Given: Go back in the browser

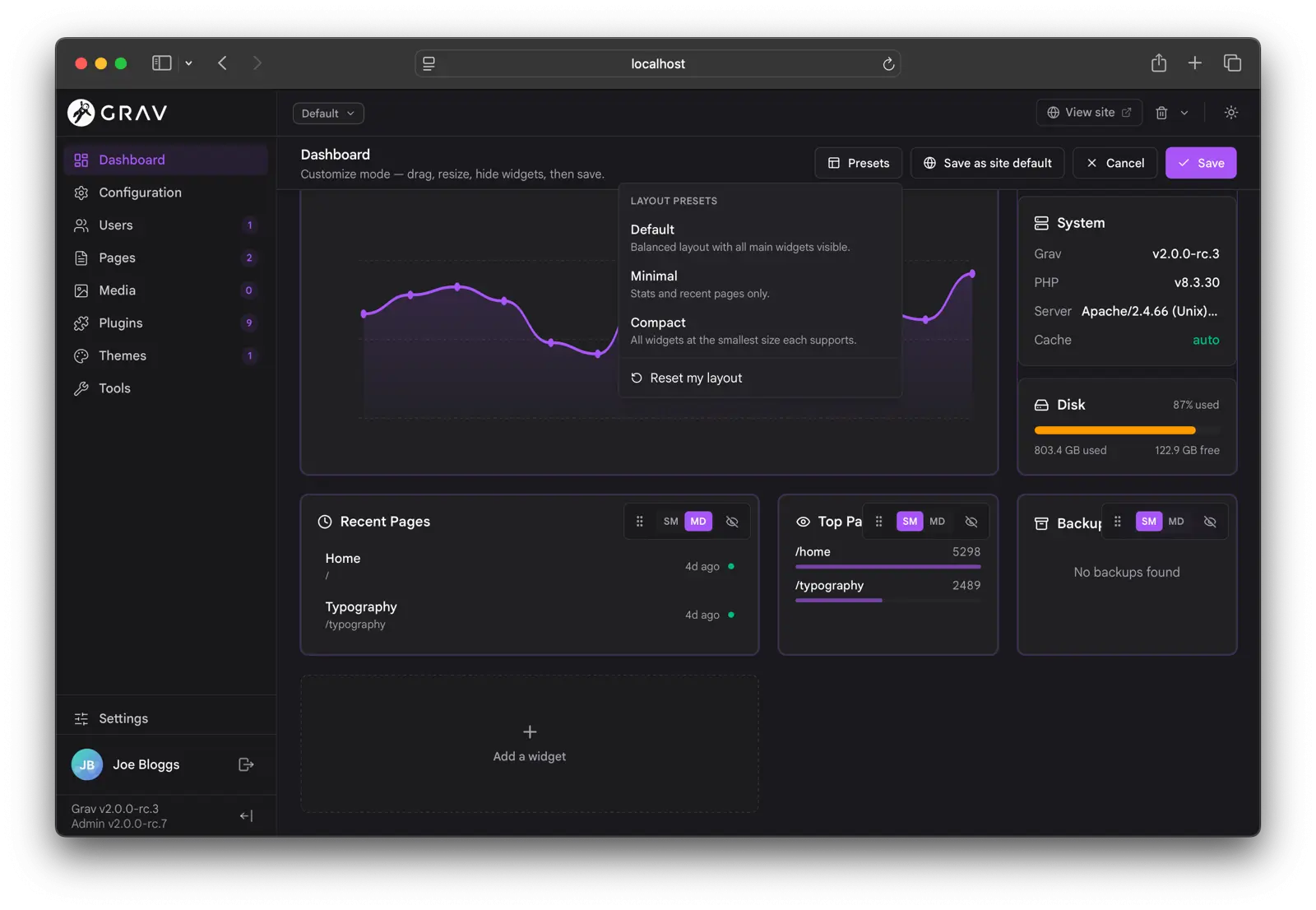Looking at the screenshot, I should tap(222, 63).
